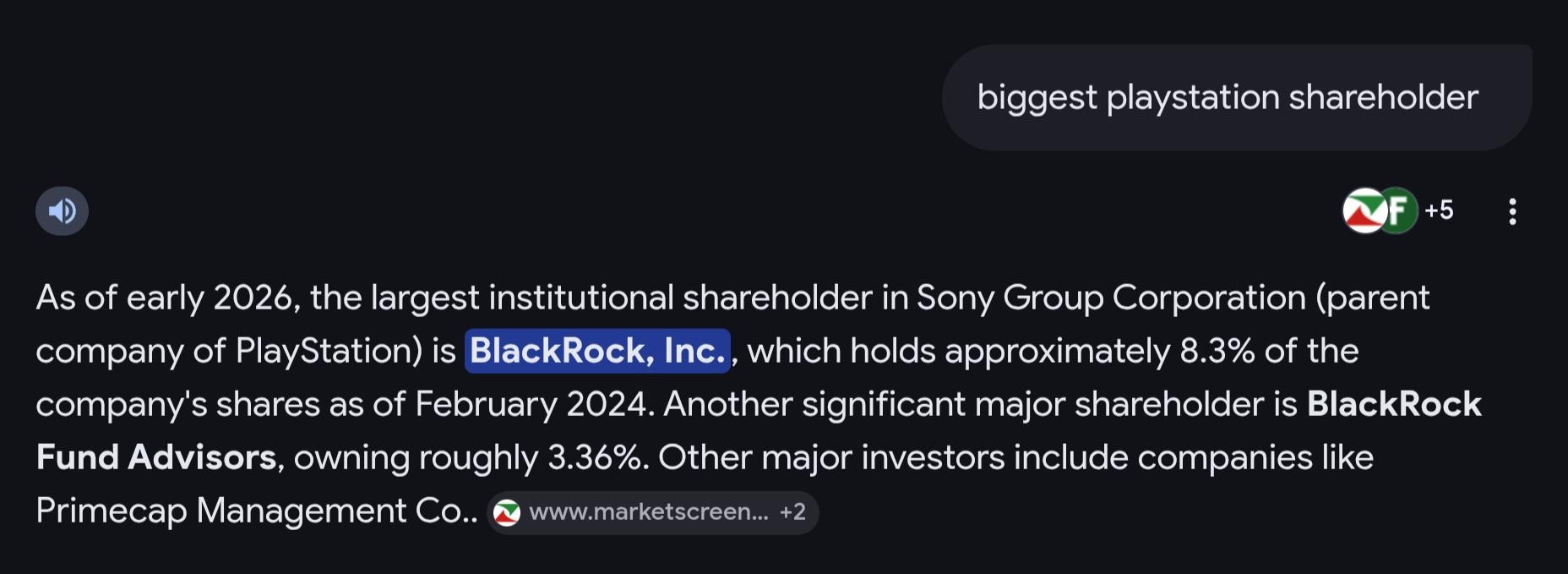This screenshot has width=1568, height=574.
Task: Click "Primecap Management Co." in the answer
Action: pos(254,511)
